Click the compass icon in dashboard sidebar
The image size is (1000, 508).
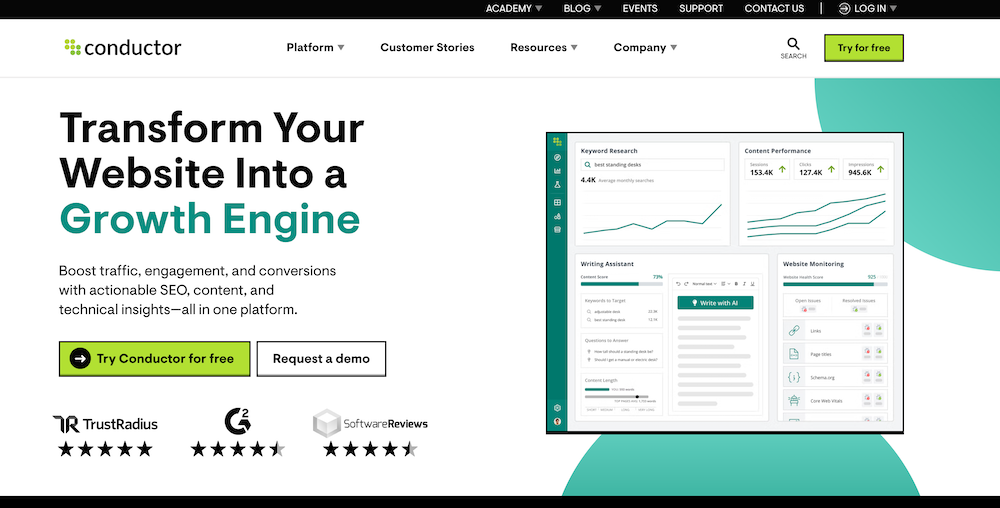coord(557,157)
